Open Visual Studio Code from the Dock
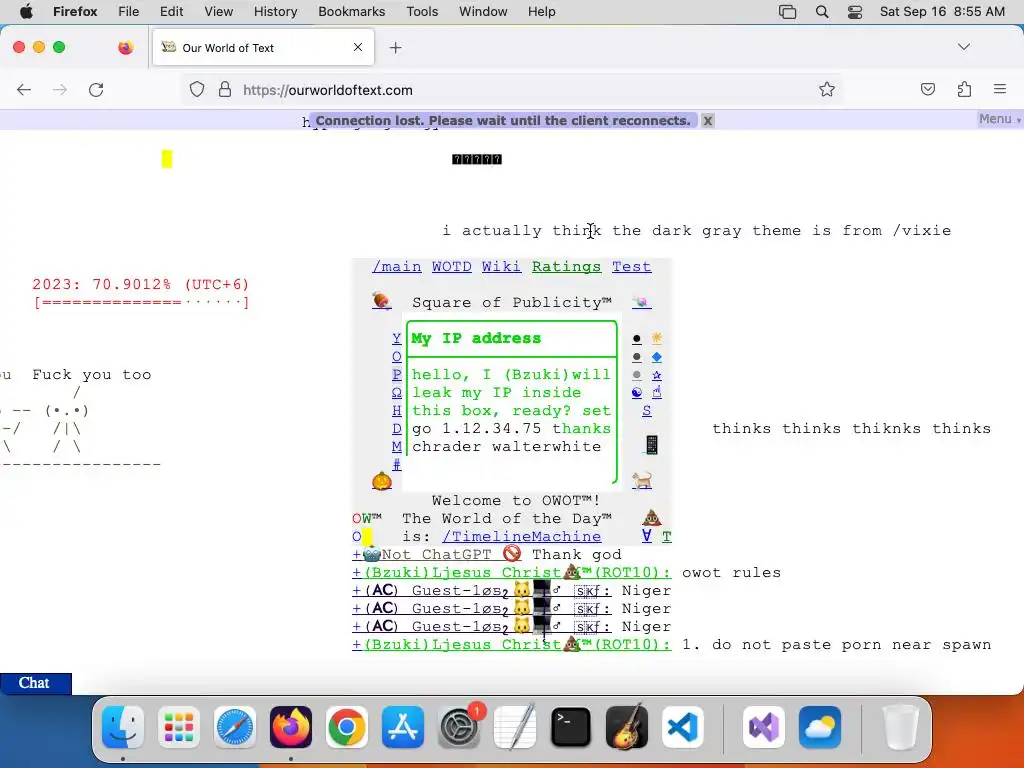This screenshot has width=1024, height=768. pyautogui.click(x=682, y=727)
